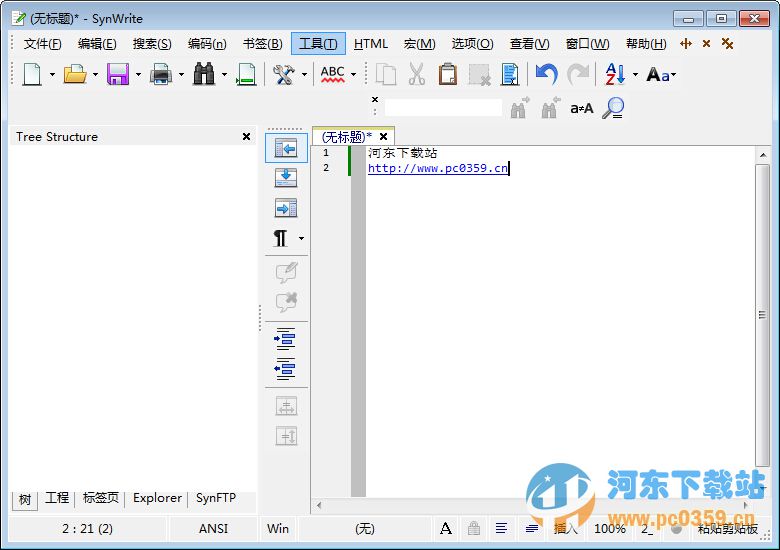780x550 pixels.
Task: Toggle the left Tree panel
Action: coord(286,148)
